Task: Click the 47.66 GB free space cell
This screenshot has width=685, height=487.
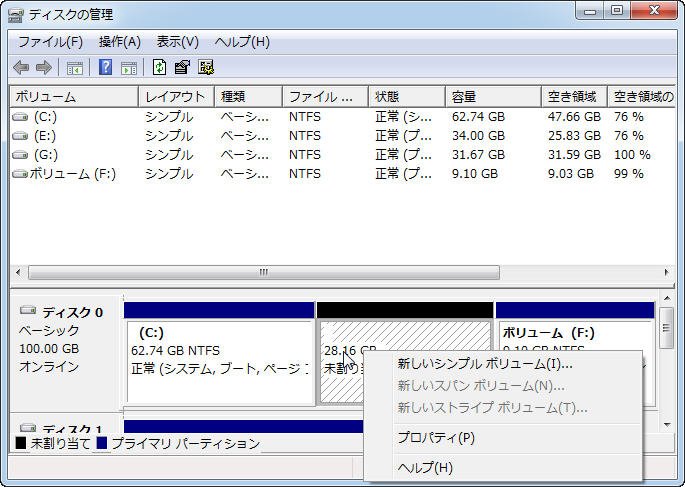Action: pyautogui.click(x=574, y=117)
